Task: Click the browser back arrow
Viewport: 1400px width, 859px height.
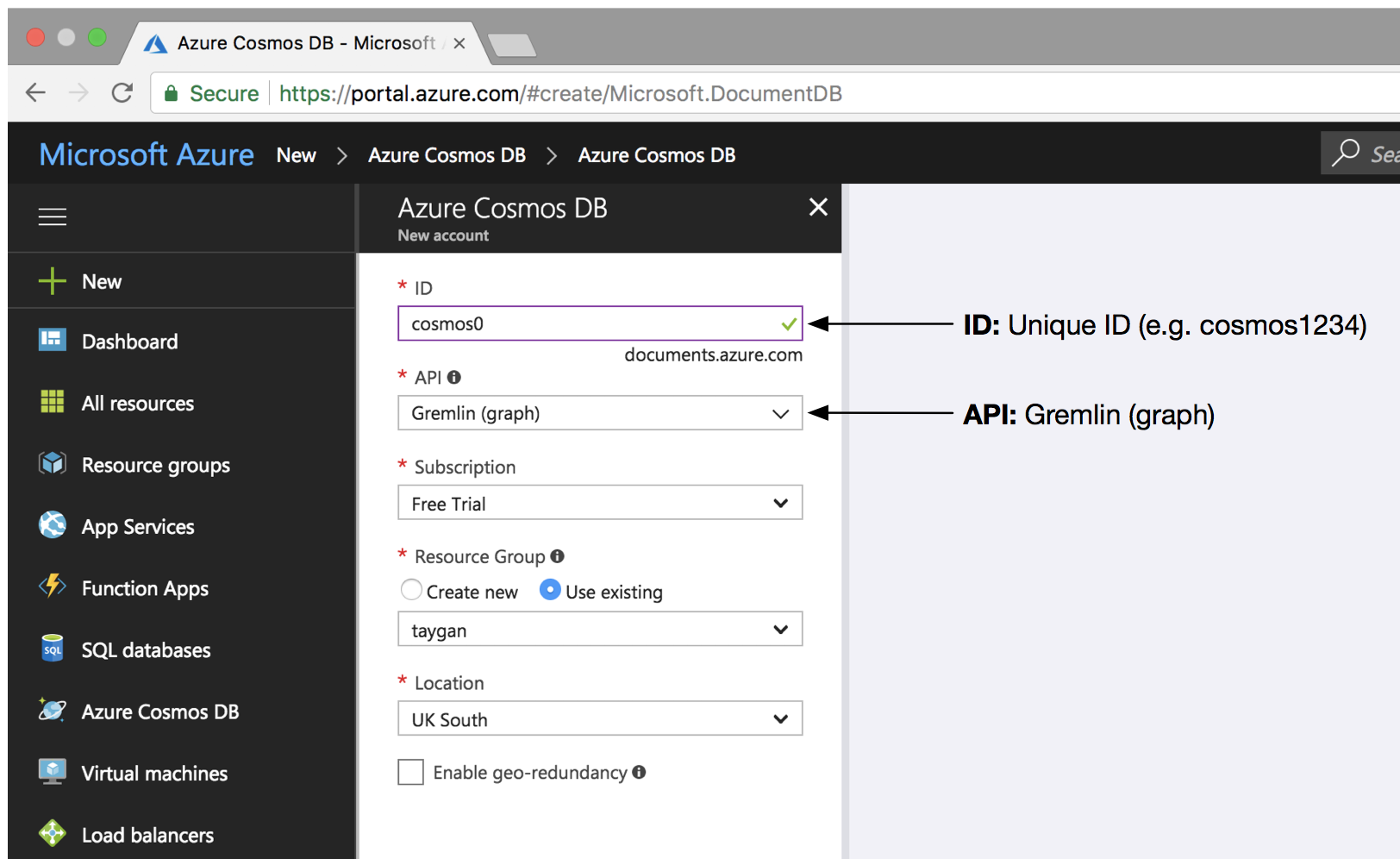Action: click(x=35, y=92)
